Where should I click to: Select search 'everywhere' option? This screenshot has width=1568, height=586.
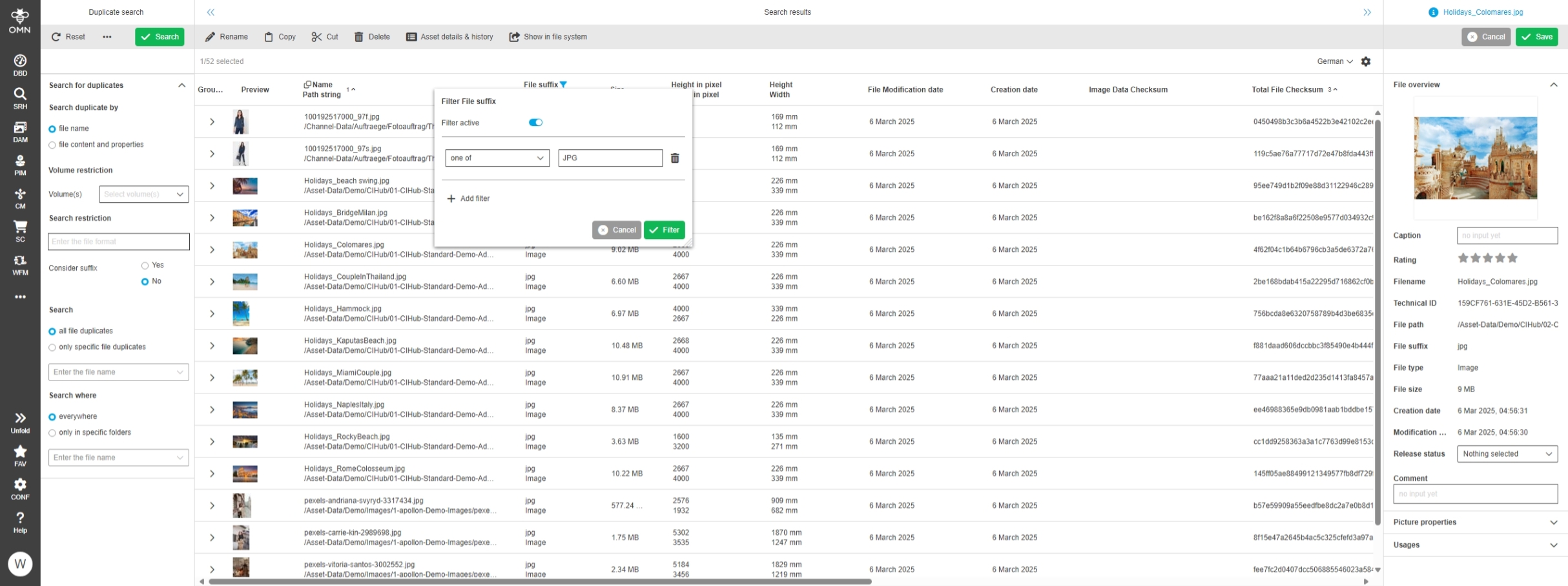click(52, 417)
